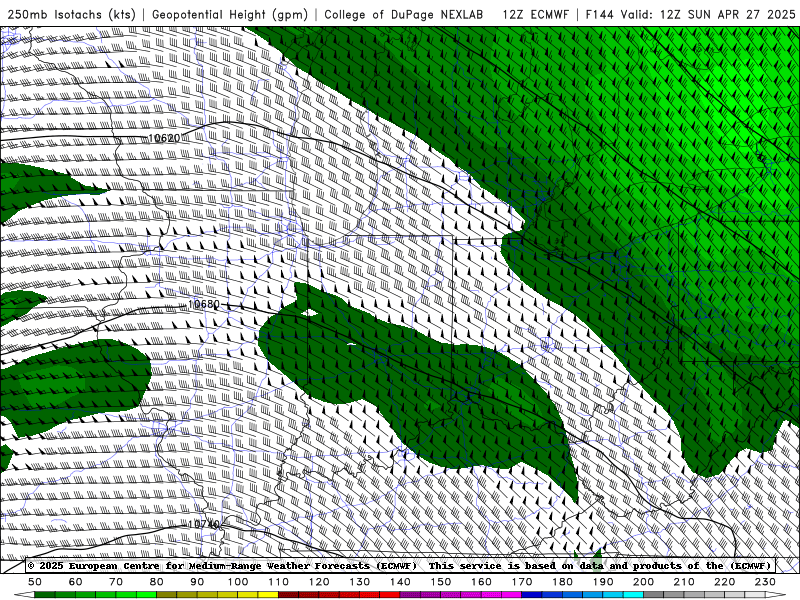Select the 80 knot scale label
The width and height of the screenshot is (800, 600).
click(x=157, y=582)
